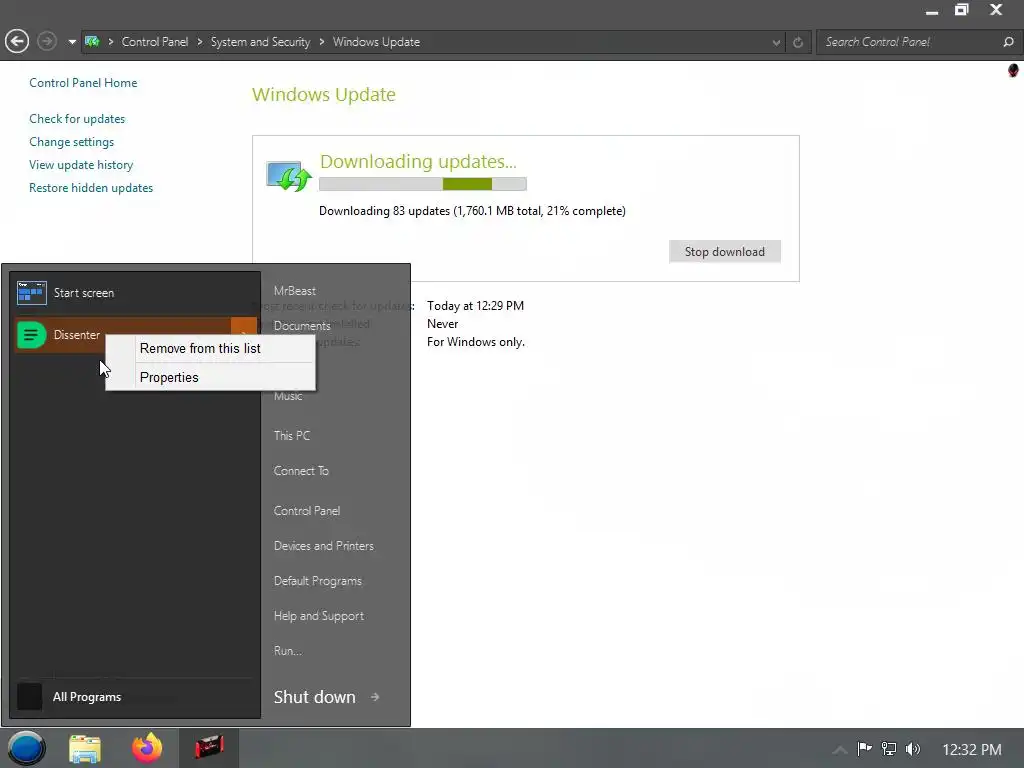Open Devices and Printers

324,546
